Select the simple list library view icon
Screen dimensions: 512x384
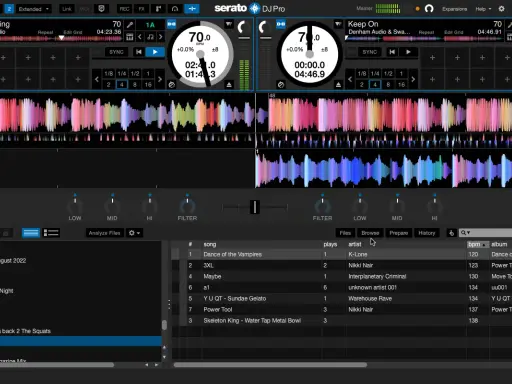31,233
